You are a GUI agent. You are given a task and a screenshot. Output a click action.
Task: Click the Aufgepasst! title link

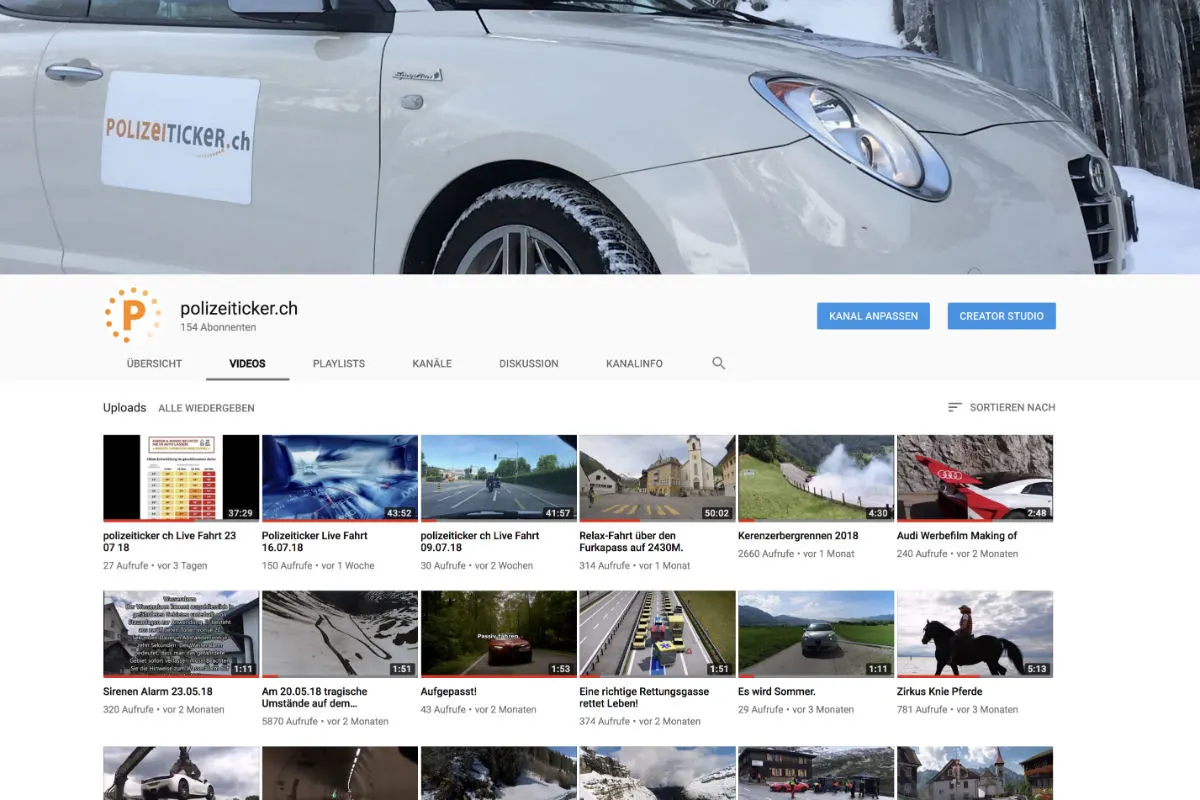(451, 691)
